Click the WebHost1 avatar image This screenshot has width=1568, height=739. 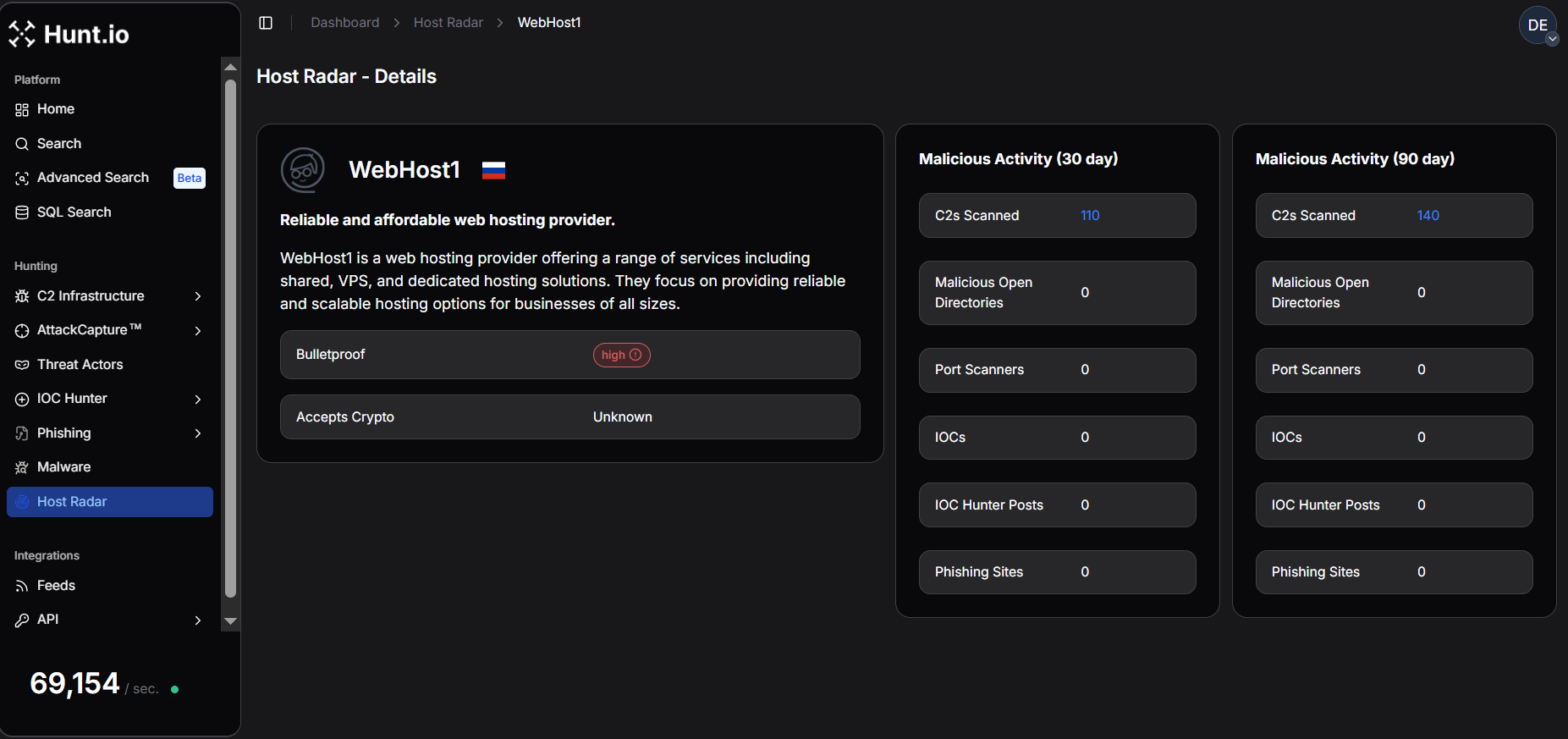[303, 170]
